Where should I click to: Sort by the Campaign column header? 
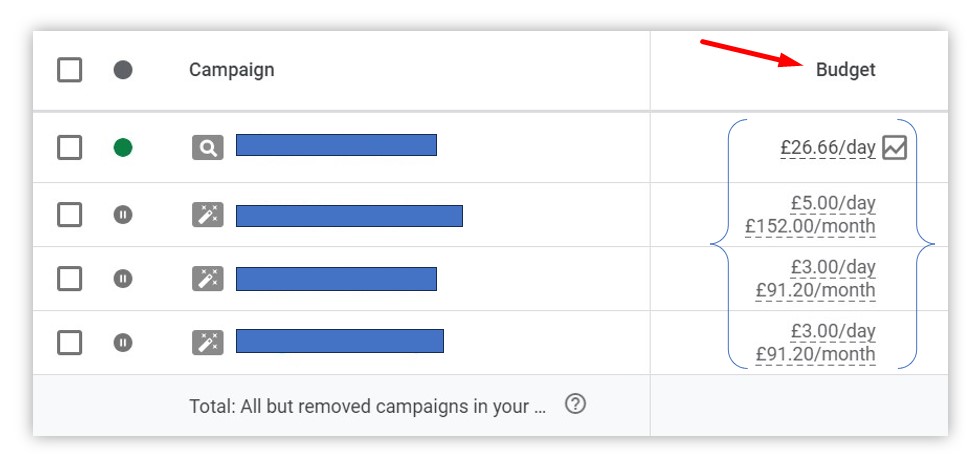231,70
